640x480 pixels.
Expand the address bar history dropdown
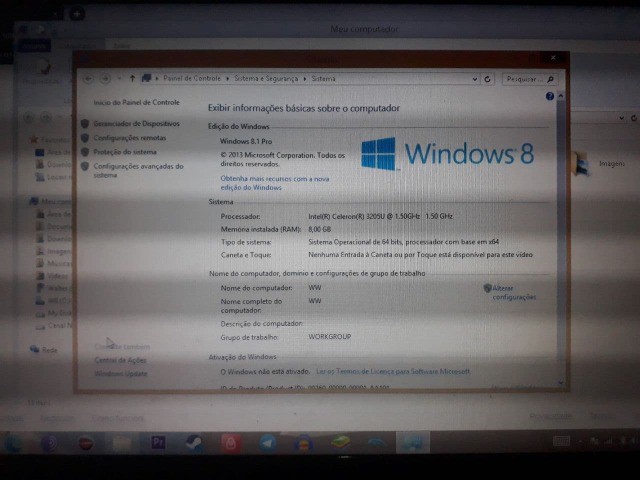tap(475, 79)
